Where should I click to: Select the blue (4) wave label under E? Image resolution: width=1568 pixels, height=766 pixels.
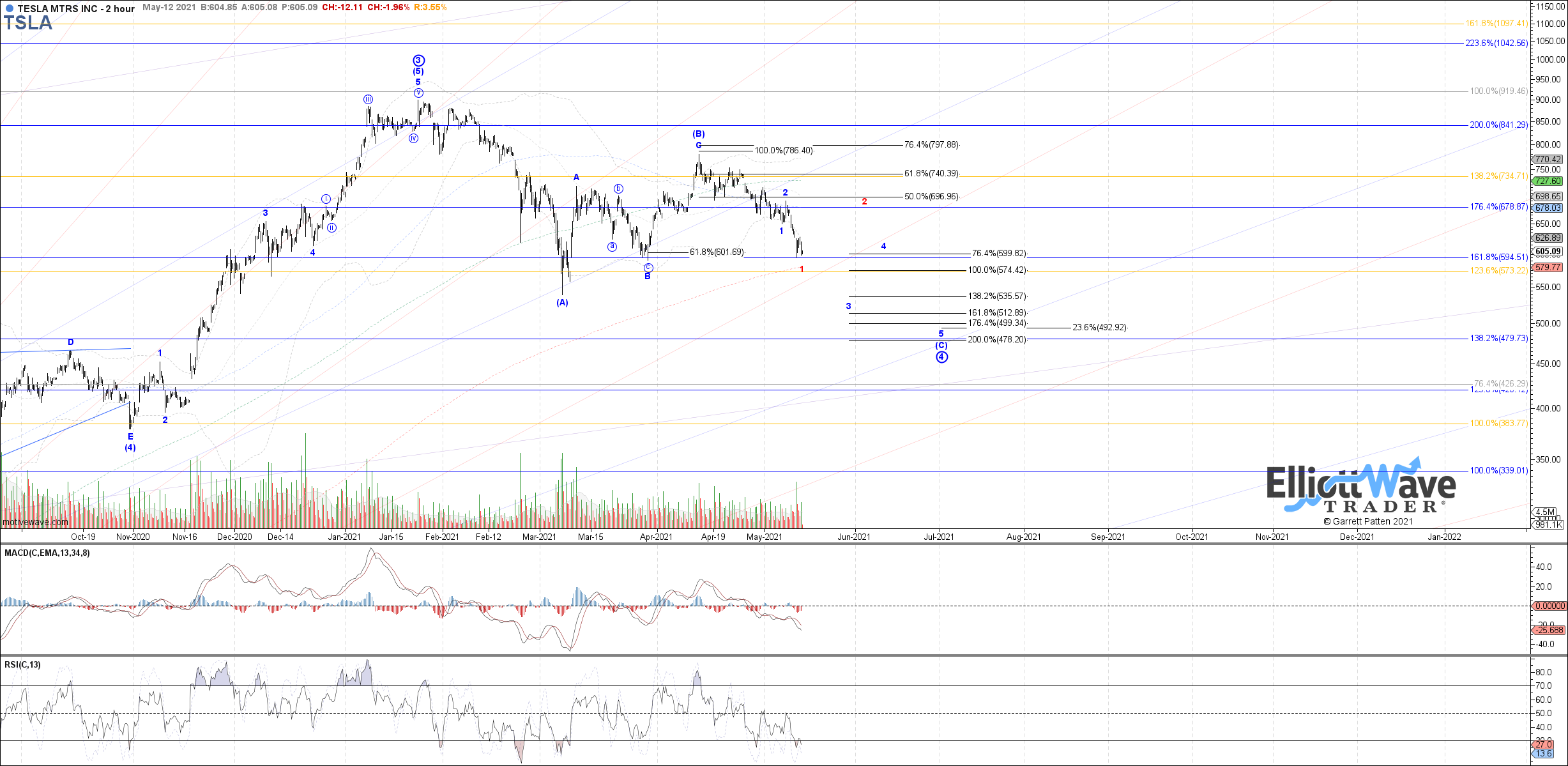(x=130, y=448)
